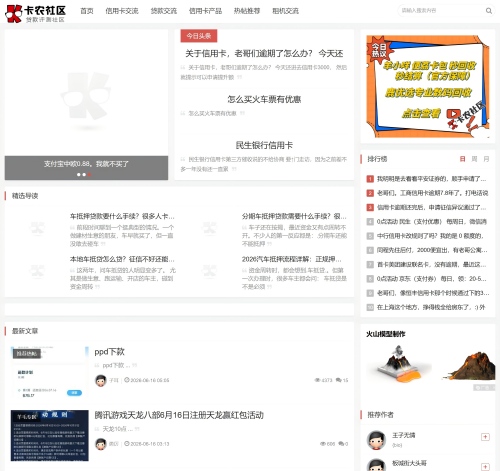Click the 火山模型制作 ad title
The width and height of the screenshot is (500, 471).
[386, 334]
